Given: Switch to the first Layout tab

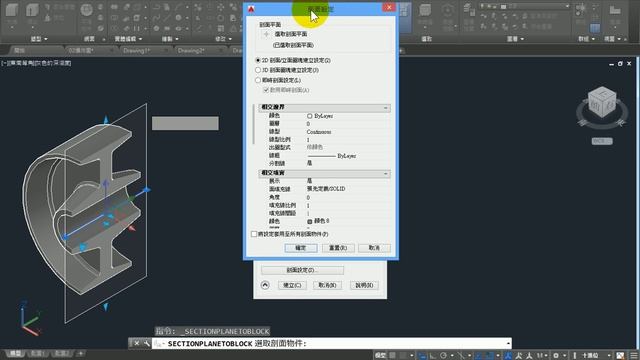Looking at the screenshot, I should coord(37,353).
